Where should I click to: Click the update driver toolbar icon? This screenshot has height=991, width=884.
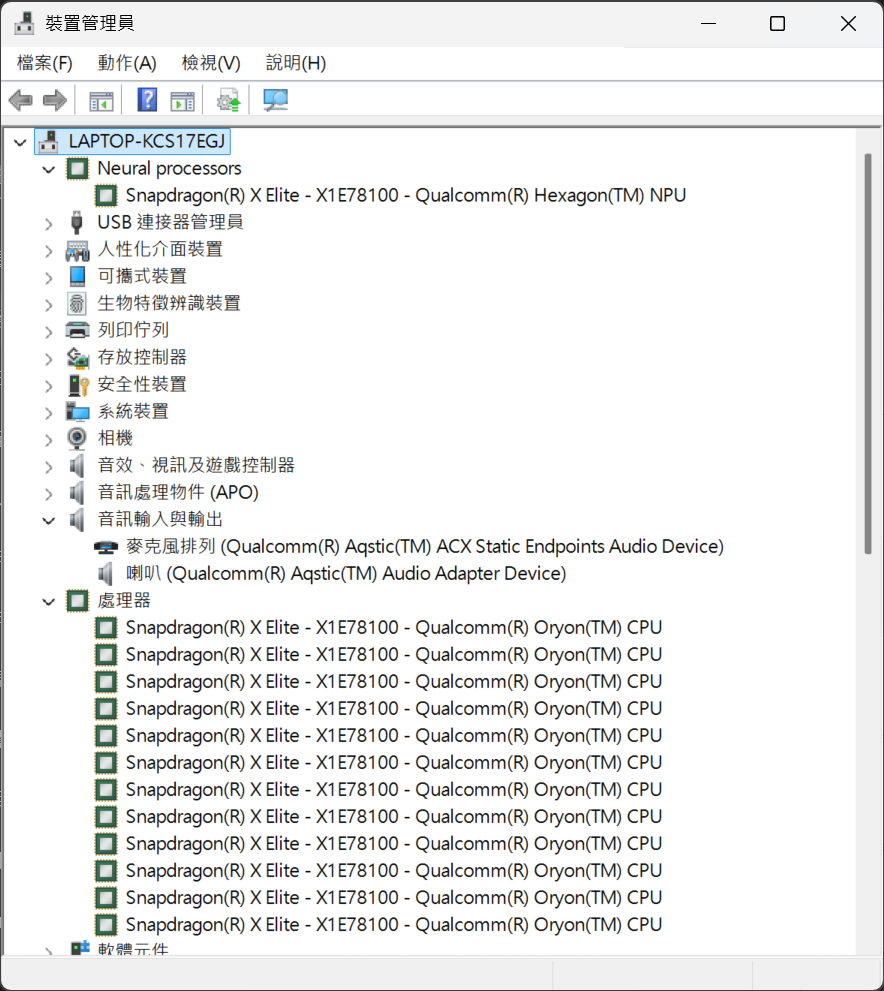229,100
